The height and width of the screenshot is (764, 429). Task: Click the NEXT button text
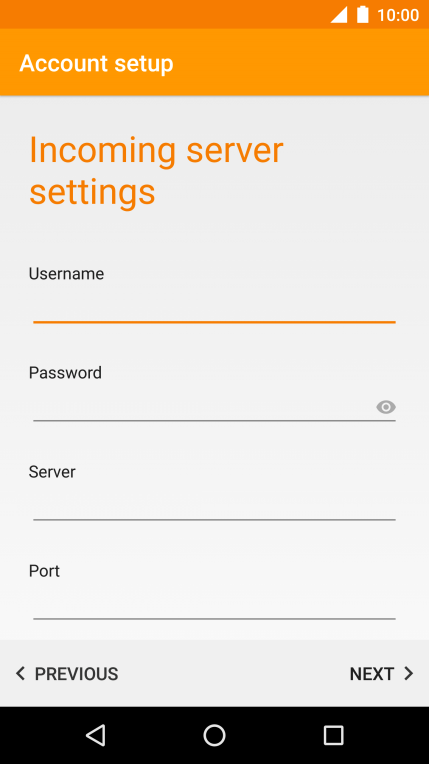click(x=371, y=674)
